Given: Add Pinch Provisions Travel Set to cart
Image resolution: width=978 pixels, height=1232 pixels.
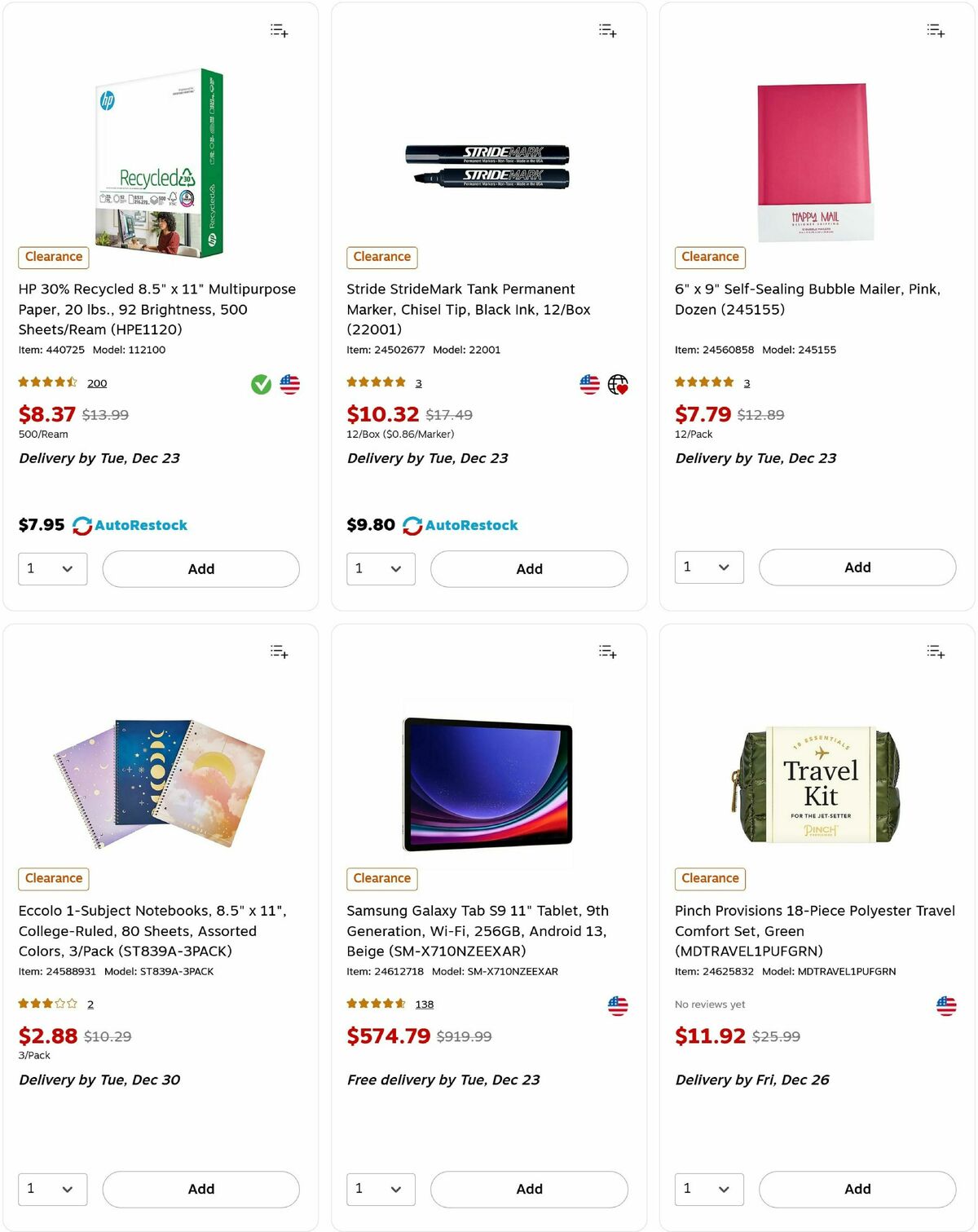Looking at the screenshot, I should (857, 1189).
